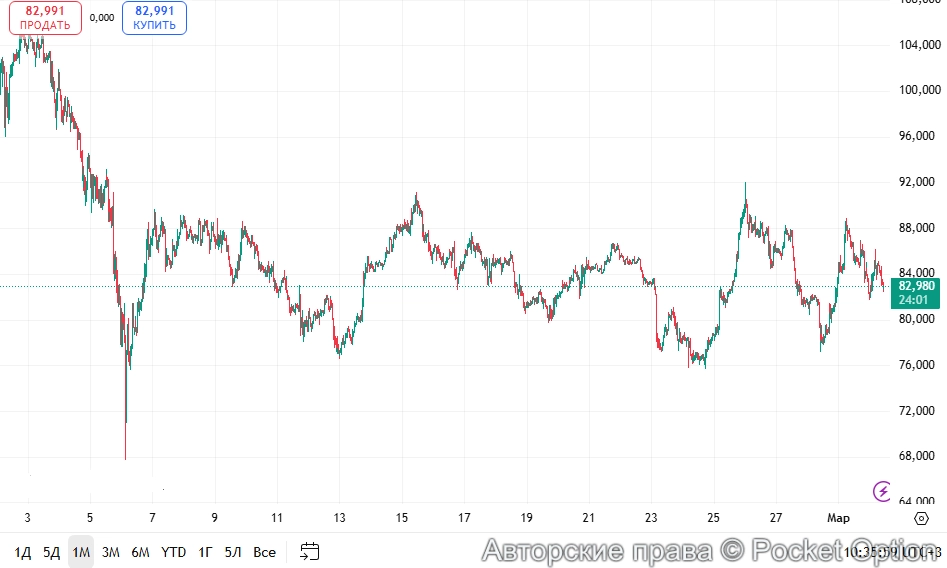This screenshot has width=947, height=568.
Task: Click the purple lightning flash icon
Action: click(882, 490)
